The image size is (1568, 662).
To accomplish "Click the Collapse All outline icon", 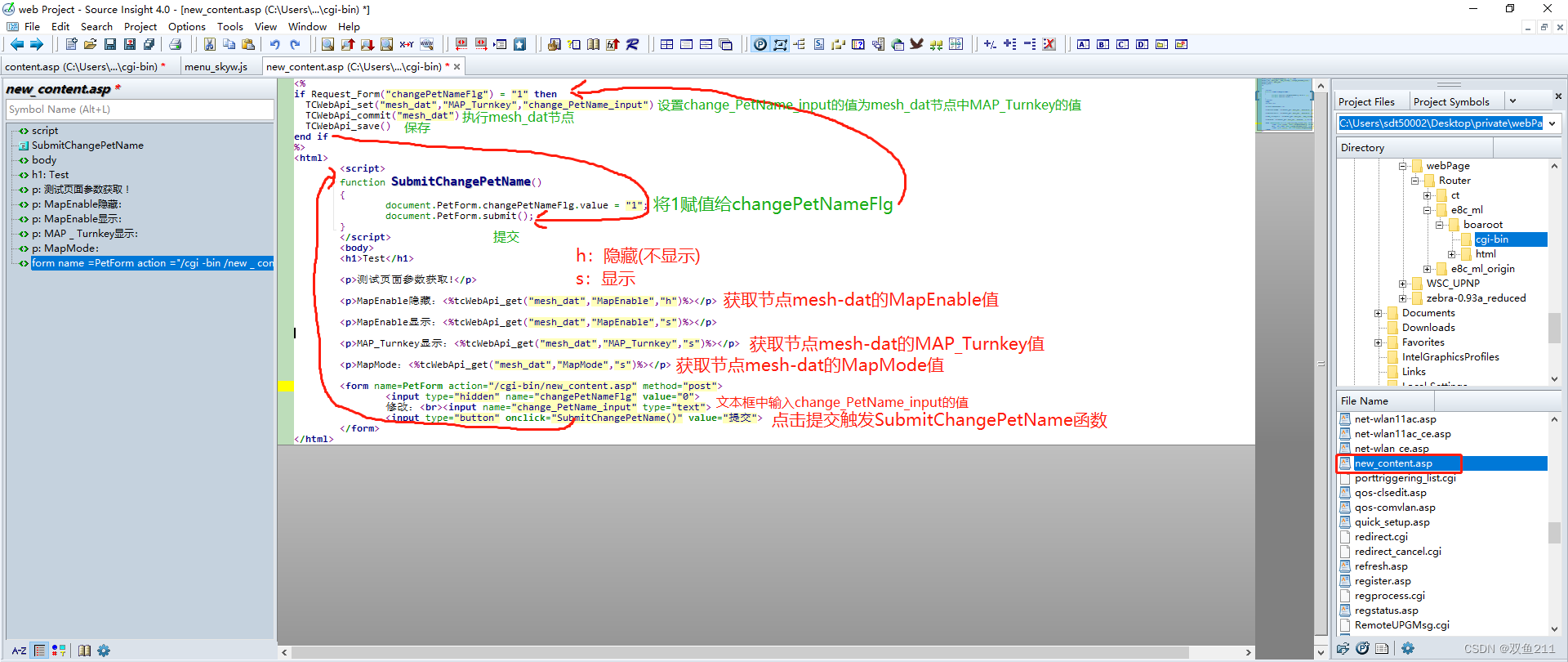I will [1029, 44].
